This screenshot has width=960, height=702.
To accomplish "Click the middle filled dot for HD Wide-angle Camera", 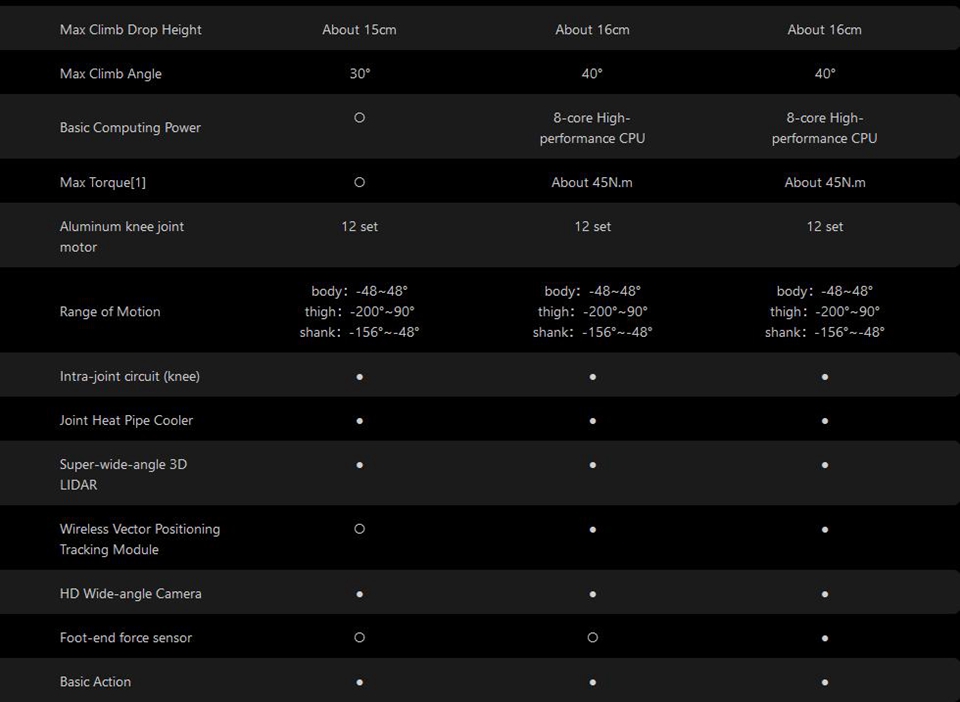I will coord(593,594).
